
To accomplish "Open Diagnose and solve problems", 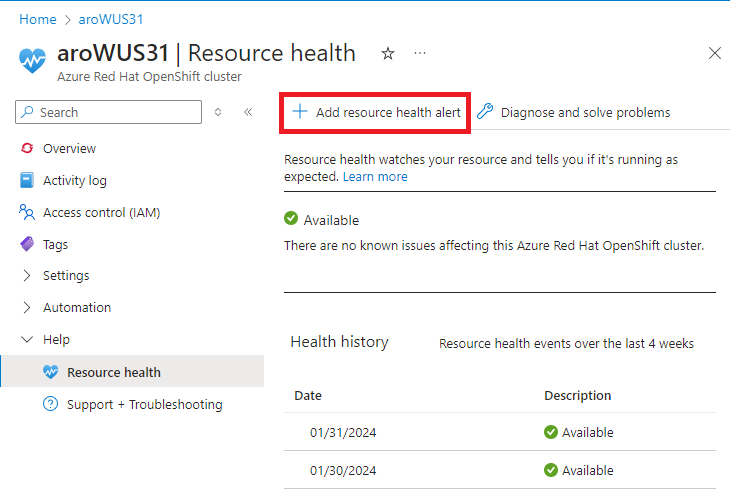I will [x=574, y=112].
